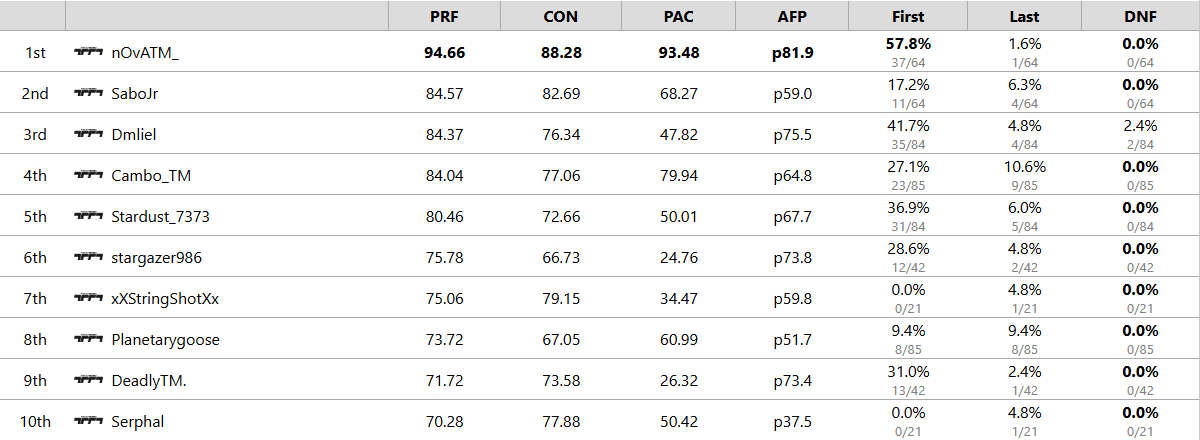Sort by PRF column header
The width and height of the screenshot is (1200, 440).
(446, 16)
